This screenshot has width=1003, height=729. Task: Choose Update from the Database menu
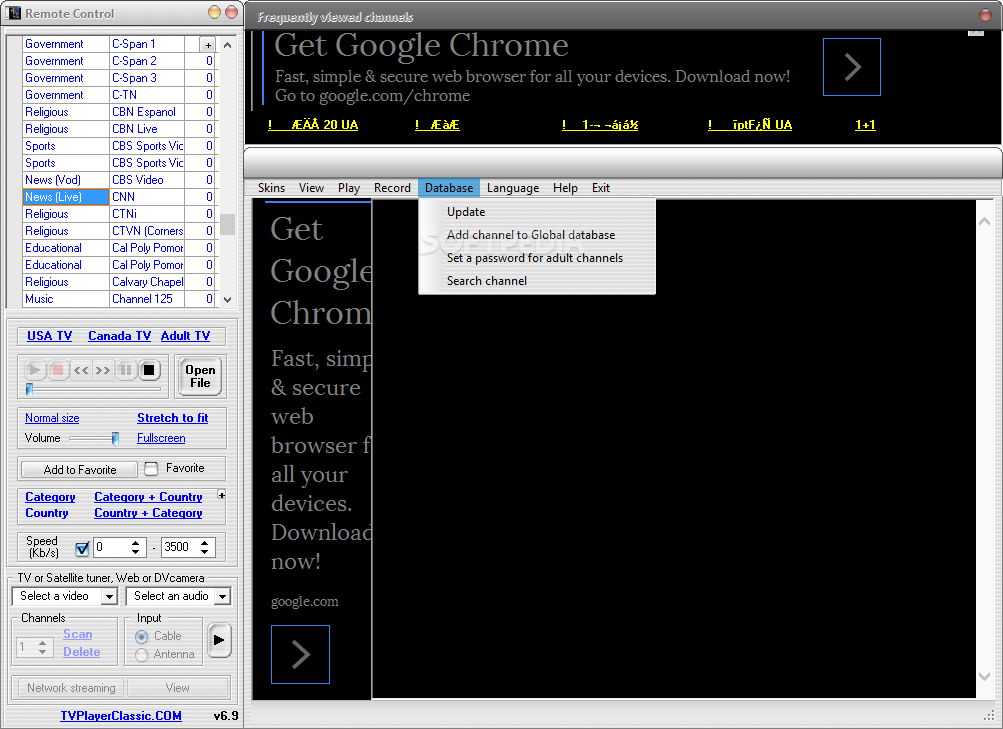[537, 212]
